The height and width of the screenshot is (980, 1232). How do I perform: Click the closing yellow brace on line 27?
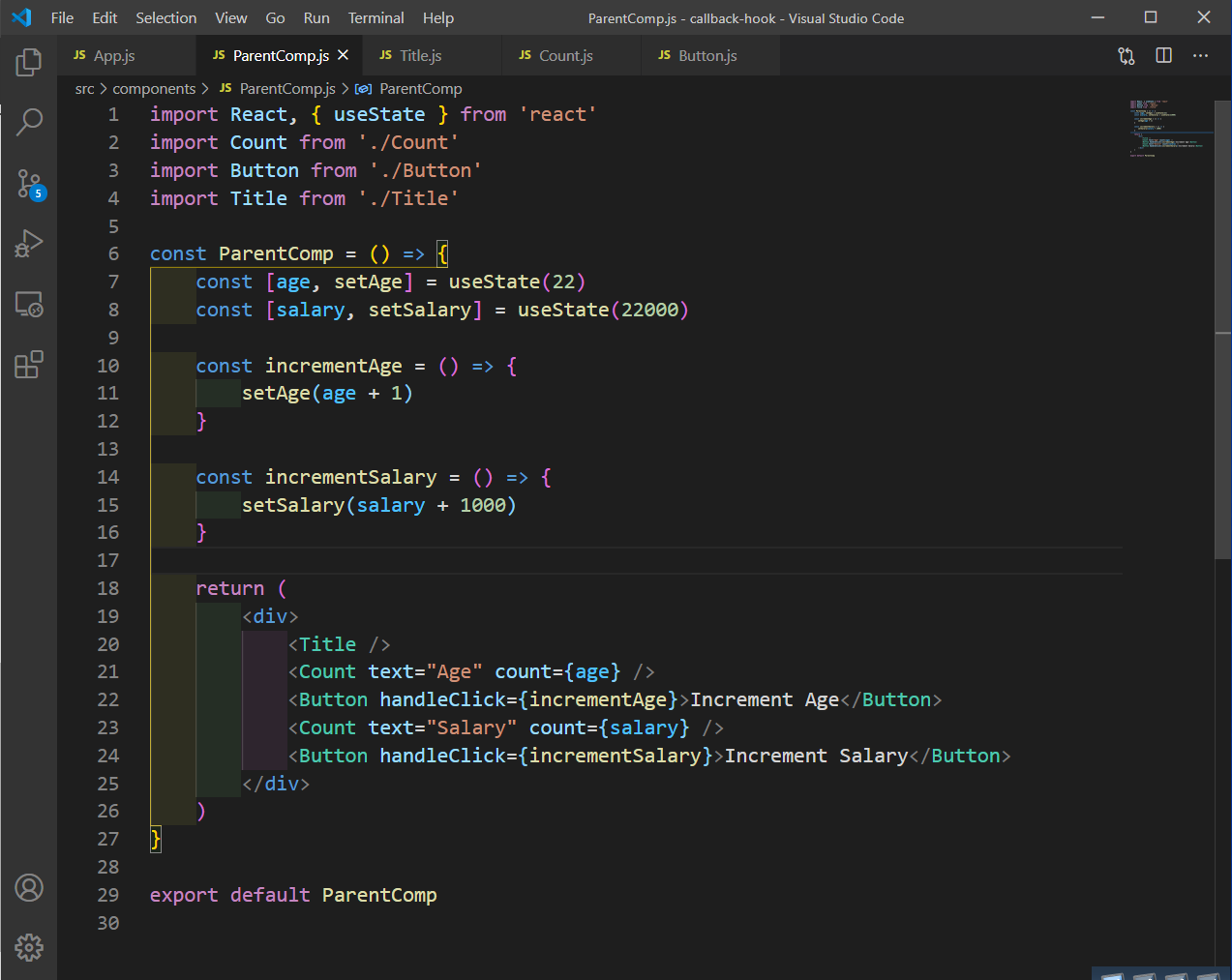click(x=156, y=839)
